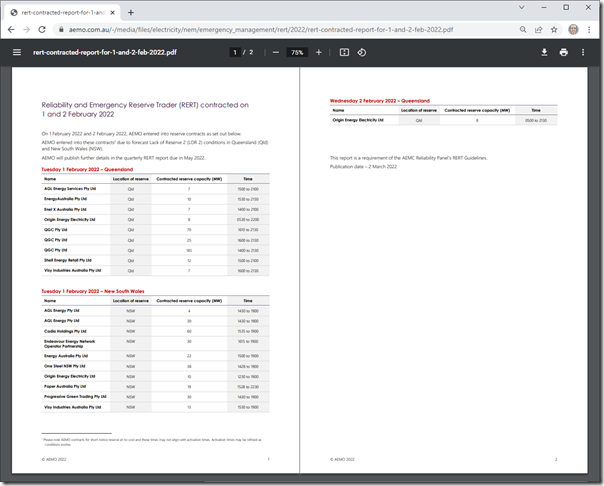Zoom out the PDF with minus button

(276, 52)
